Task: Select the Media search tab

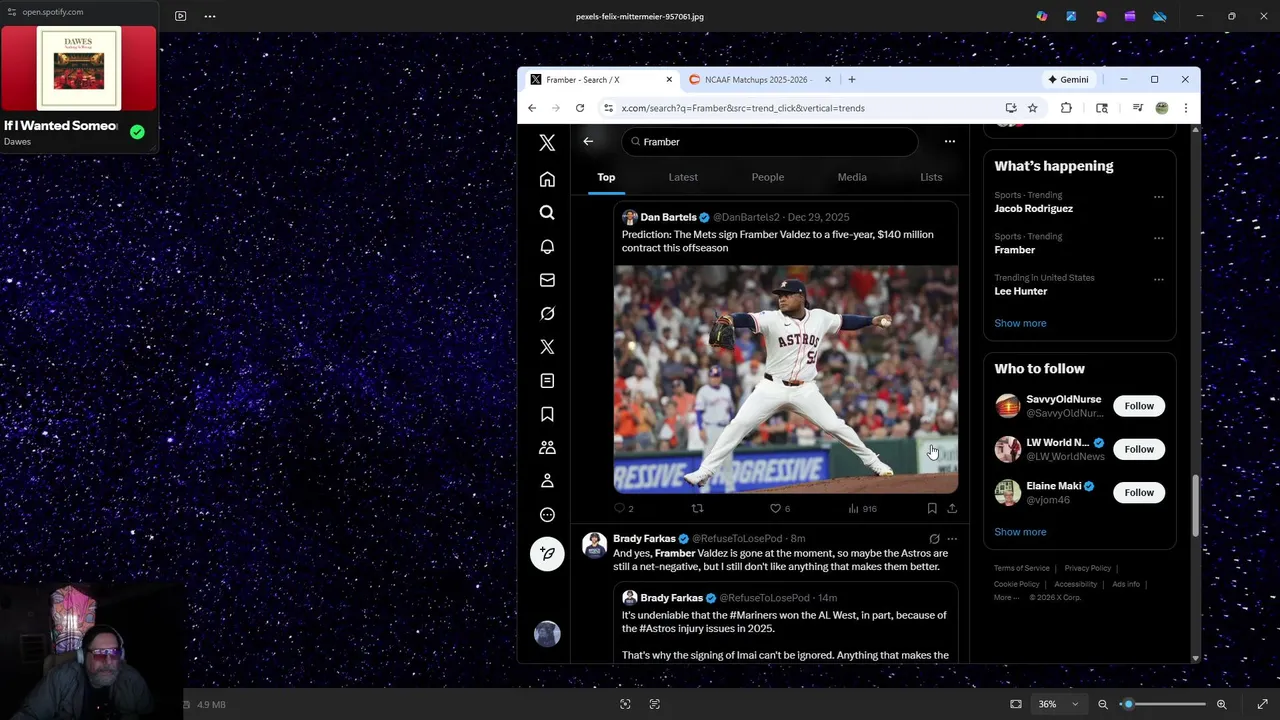Action: point(852,177)
